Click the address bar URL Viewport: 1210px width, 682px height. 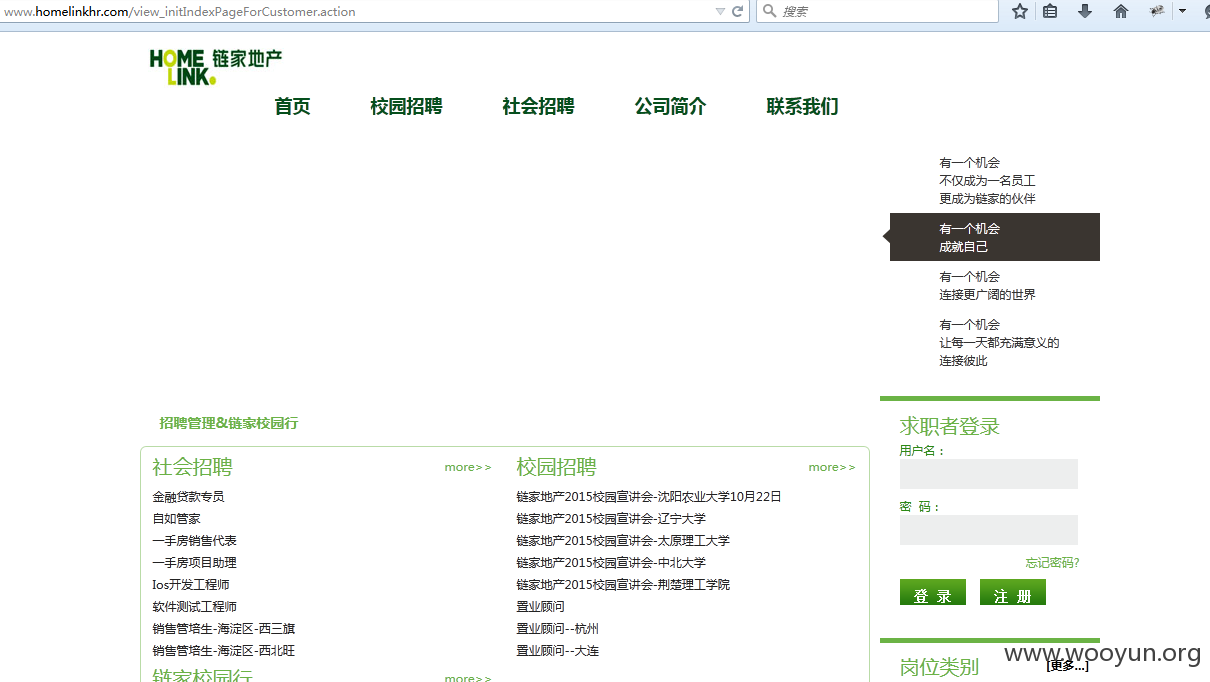click(180, 12)
